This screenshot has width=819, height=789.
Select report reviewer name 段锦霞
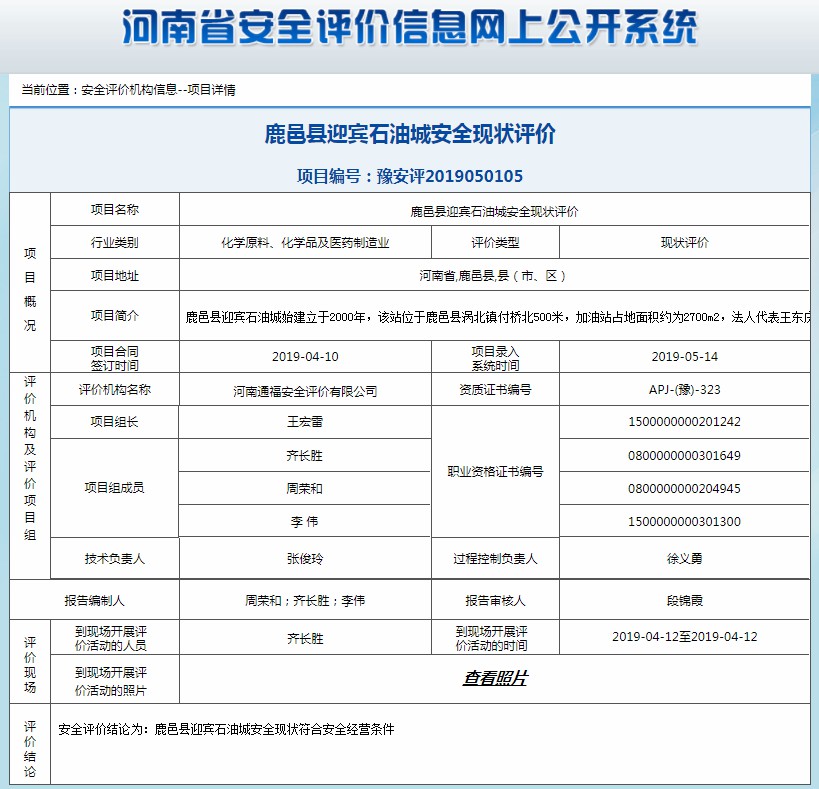click(x=684, y=600)
